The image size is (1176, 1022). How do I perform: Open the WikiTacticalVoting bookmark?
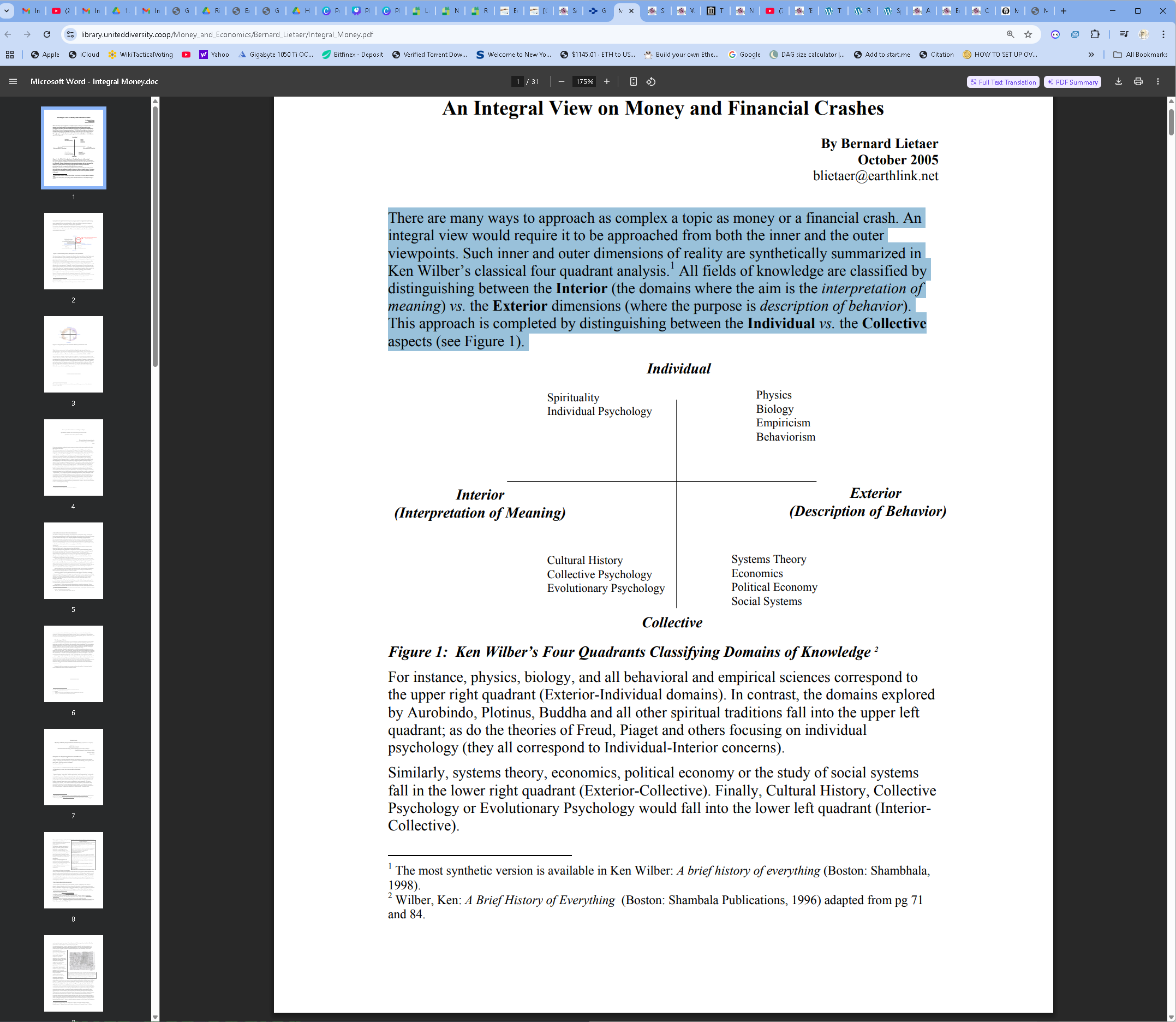click(x=140, y=54)
